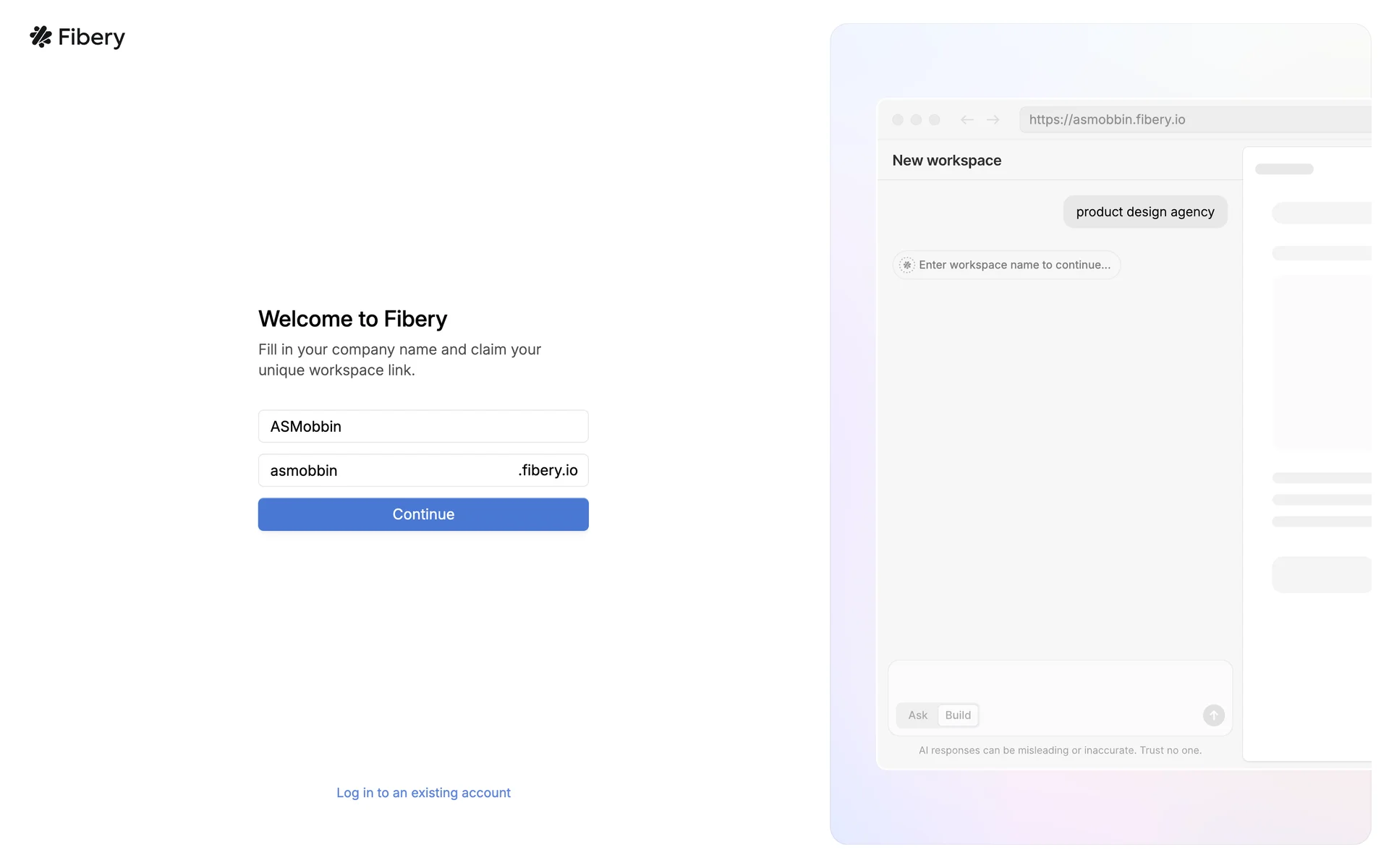This screenshot has width=1389, height=868.
Task: Click inside the AI chat message box
Action: 1059,681
